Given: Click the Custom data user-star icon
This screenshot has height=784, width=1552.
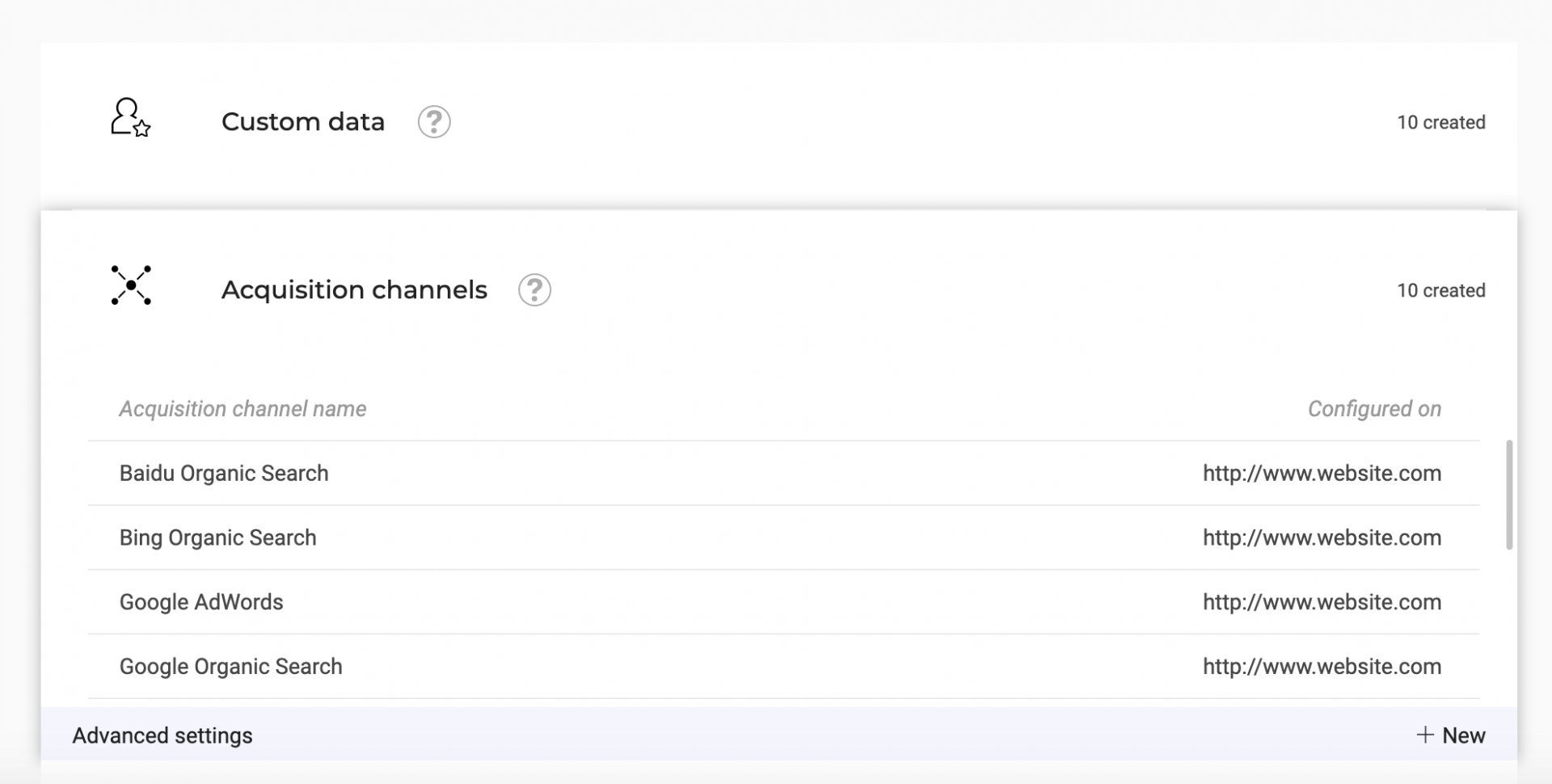Looking at the screenshot, I should [x=130, y=118].
